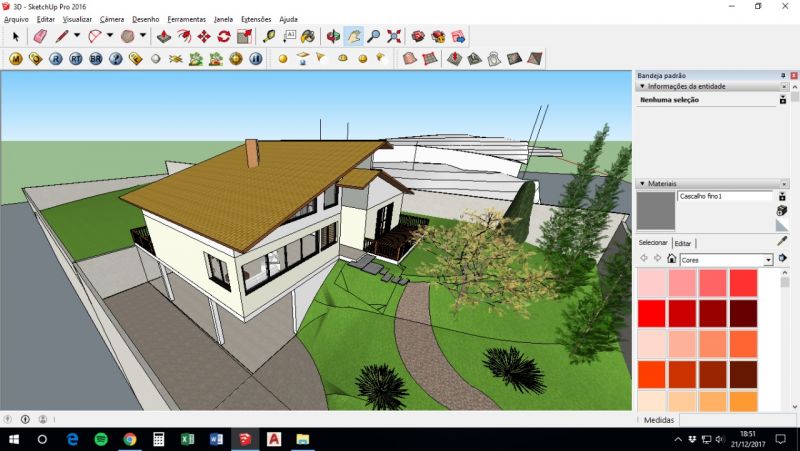The image size is (800, 451).
Task: Open the Cores library dropdown
Action: coord(768,260)
